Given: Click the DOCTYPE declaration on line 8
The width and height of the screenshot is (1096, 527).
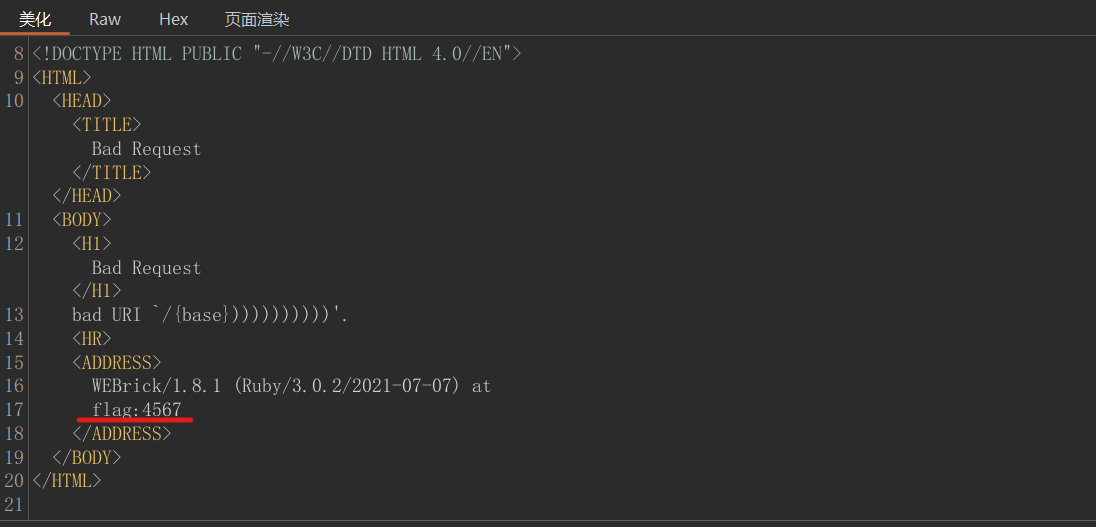Looking at the screenshot, I should [x=277, y=54].
